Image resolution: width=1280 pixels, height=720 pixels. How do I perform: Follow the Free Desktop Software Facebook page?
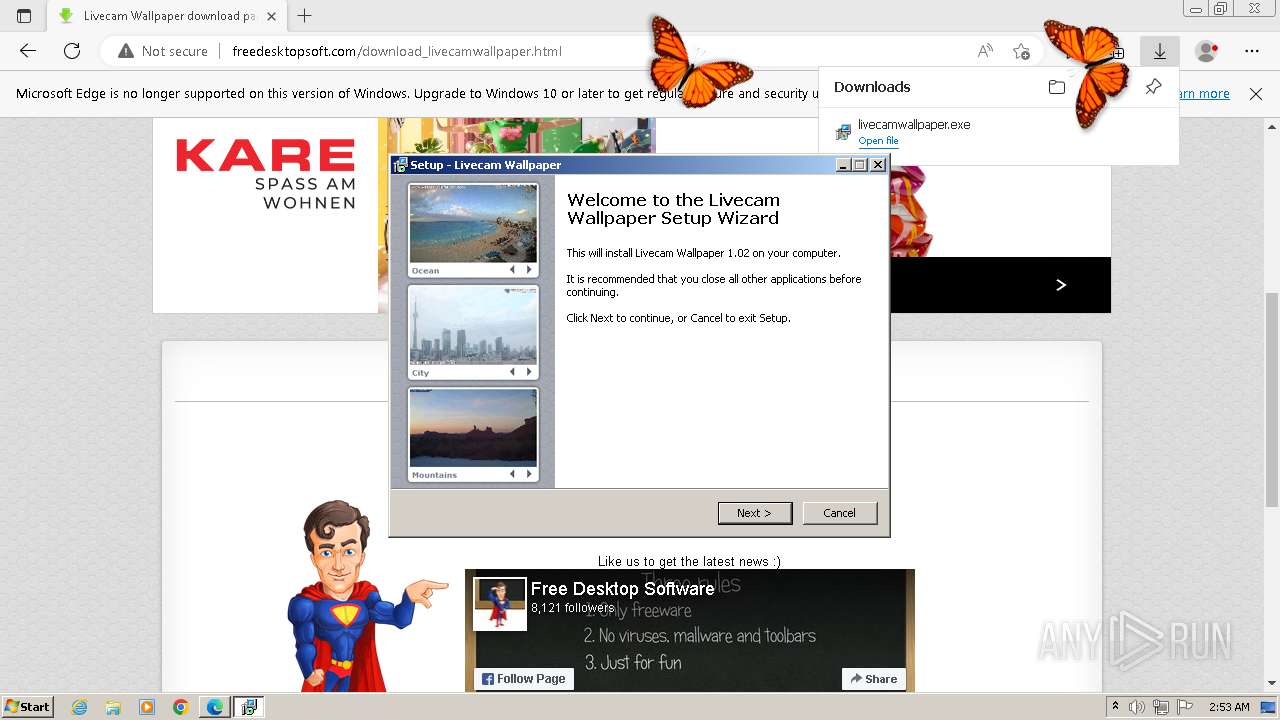point(524,678)
